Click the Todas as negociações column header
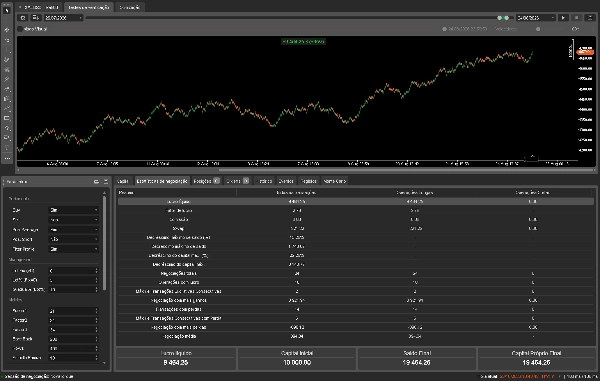Viewport: 600px width, 381px height. tap(296, 192)
